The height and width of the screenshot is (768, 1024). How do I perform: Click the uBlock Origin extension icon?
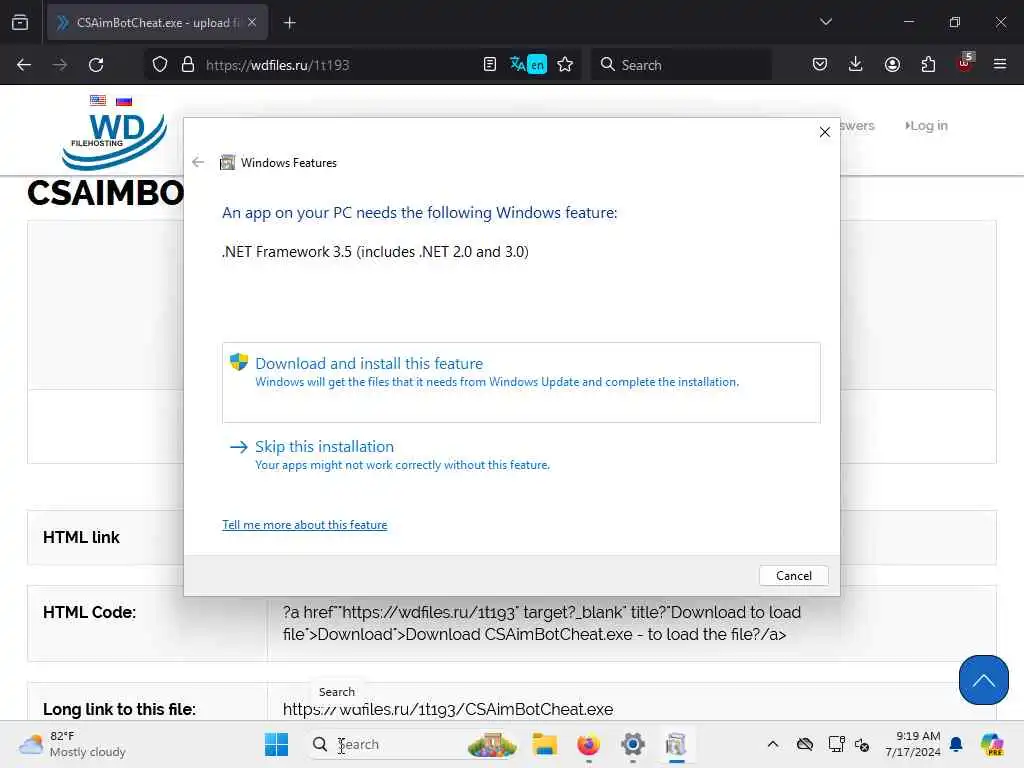click(x=965, y=63)
